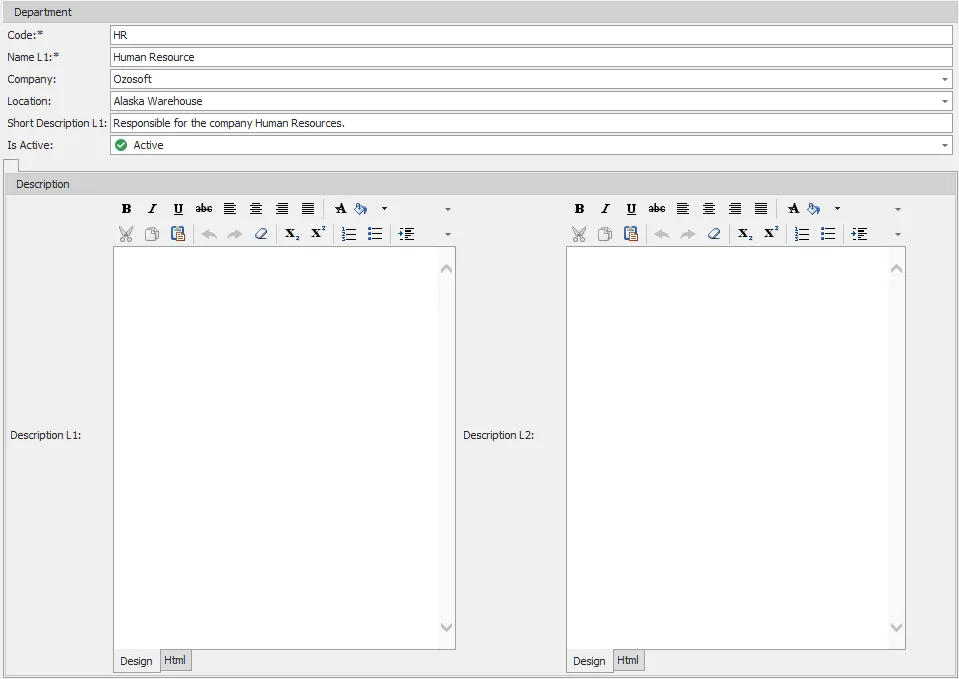Expand the Location dropdown list
This screenshot has width=959, height=679.
coord(945,101)
